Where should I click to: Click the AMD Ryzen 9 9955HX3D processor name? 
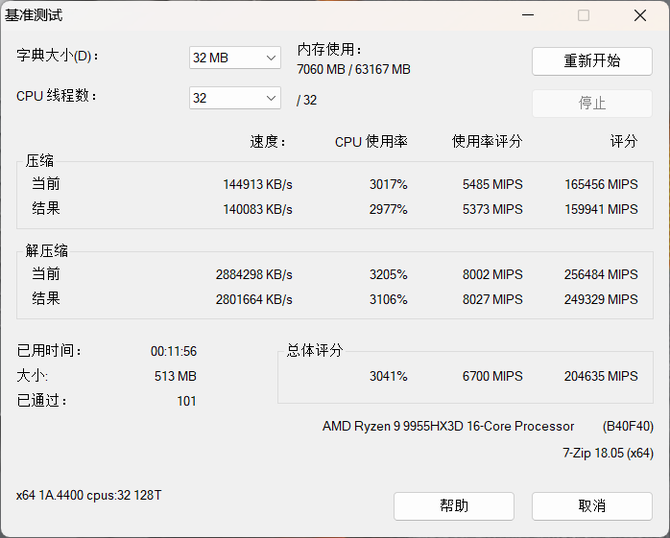pos(448,427)
